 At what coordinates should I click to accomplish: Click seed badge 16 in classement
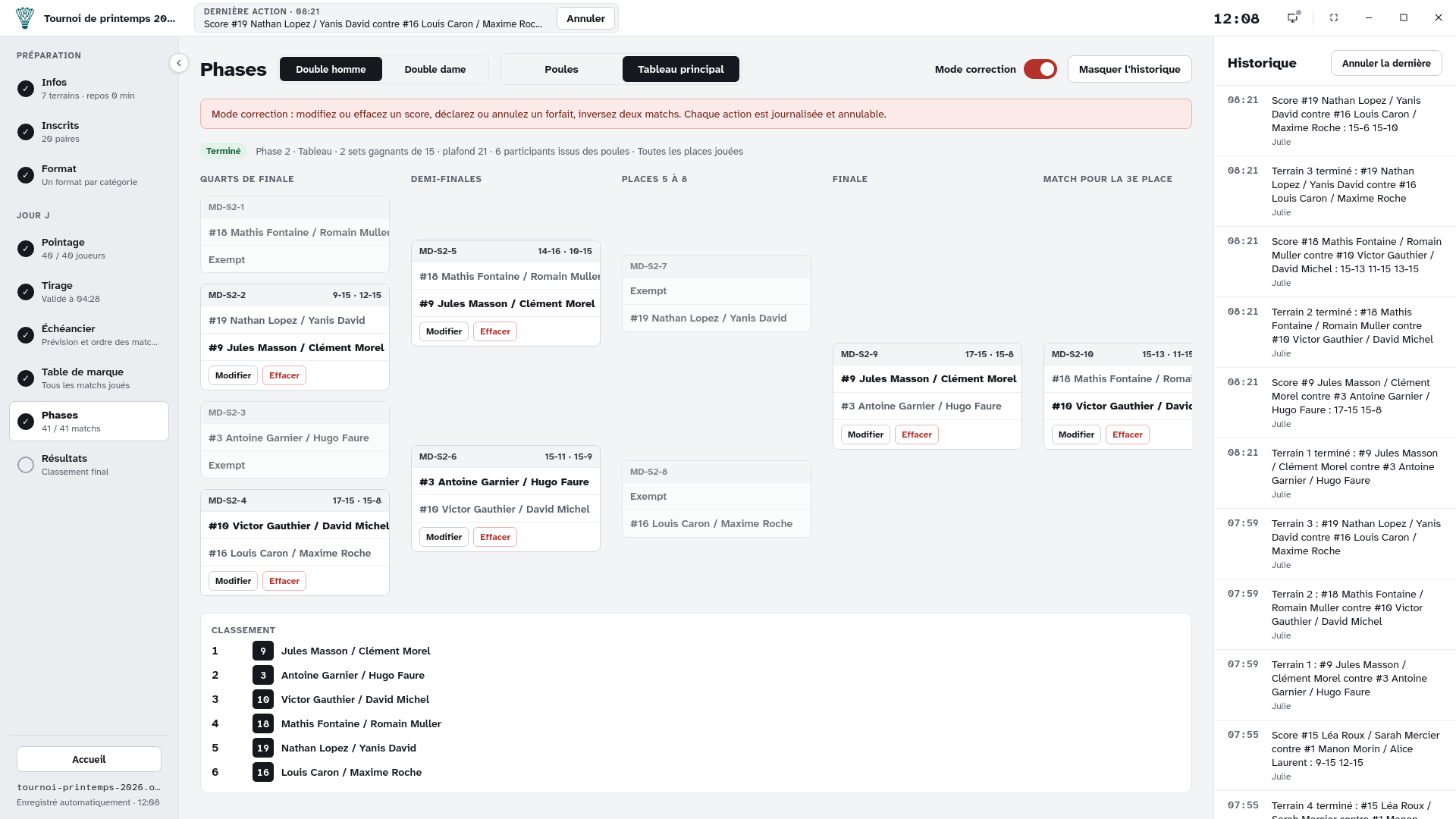click(x=263, y=773)
